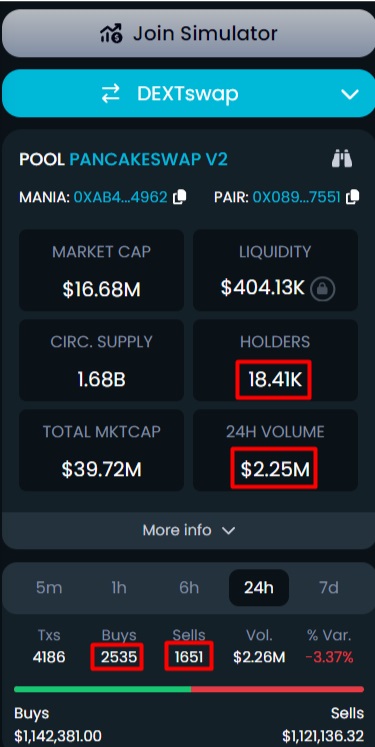The width and height of the screenshot is (375, 747).
Task: Click the 24H VOLUME stat card
Action: click(x=275, y=450)
